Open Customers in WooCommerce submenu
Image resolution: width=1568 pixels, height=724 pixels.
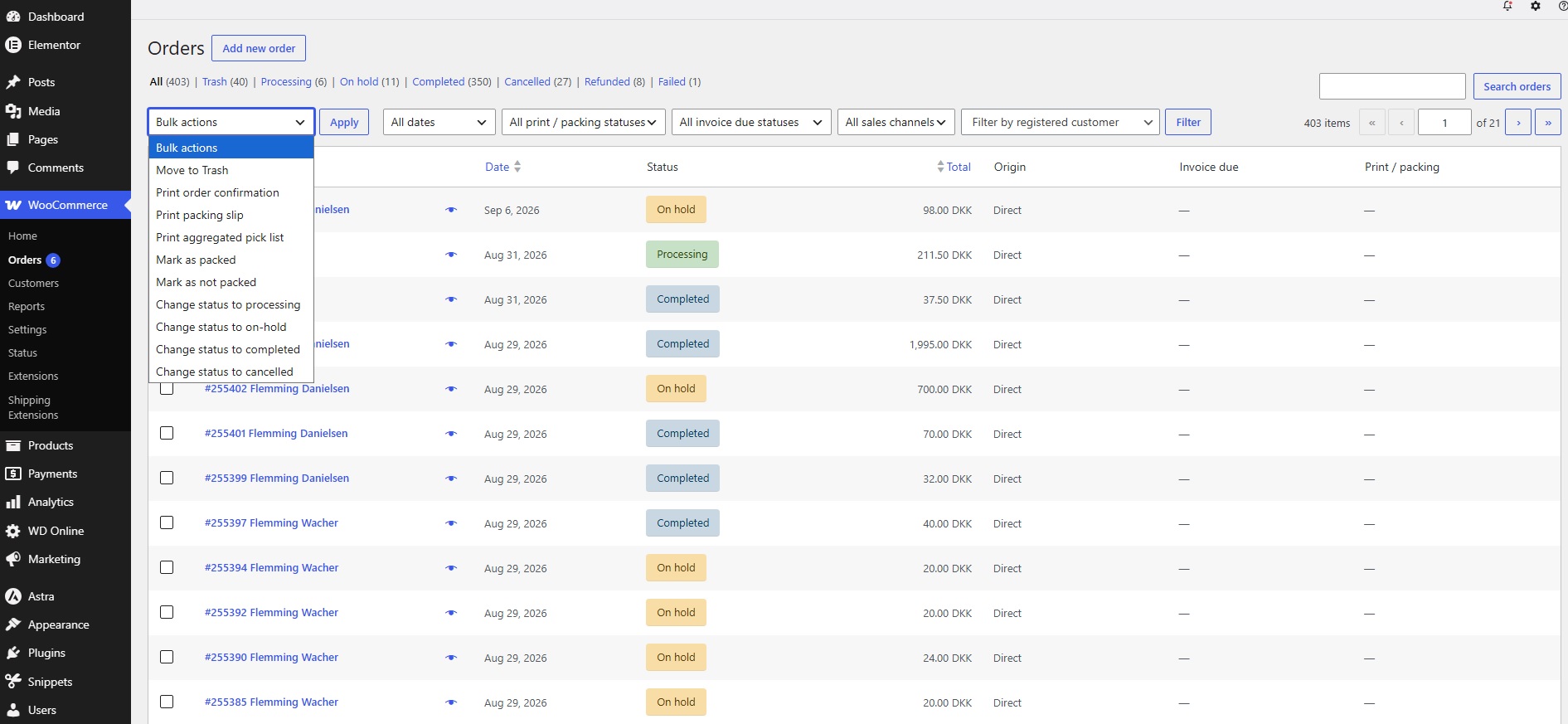33,283
